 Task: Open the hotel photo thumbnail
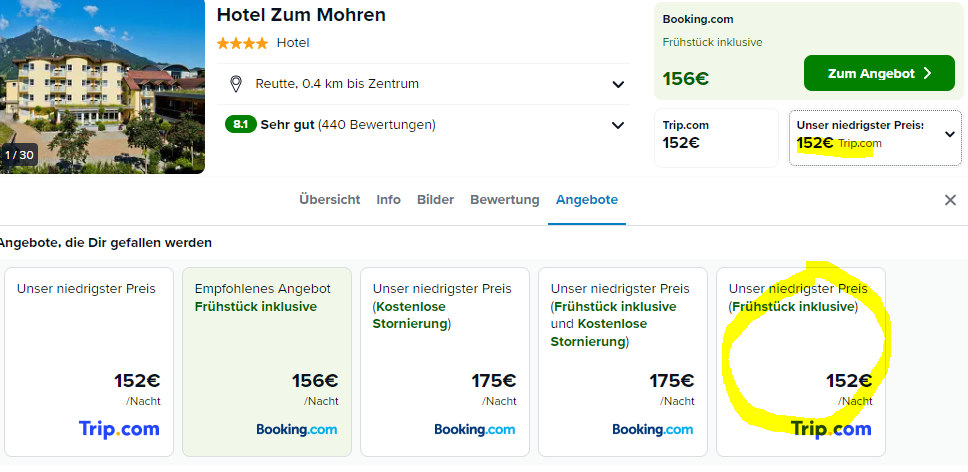[102, 87]
